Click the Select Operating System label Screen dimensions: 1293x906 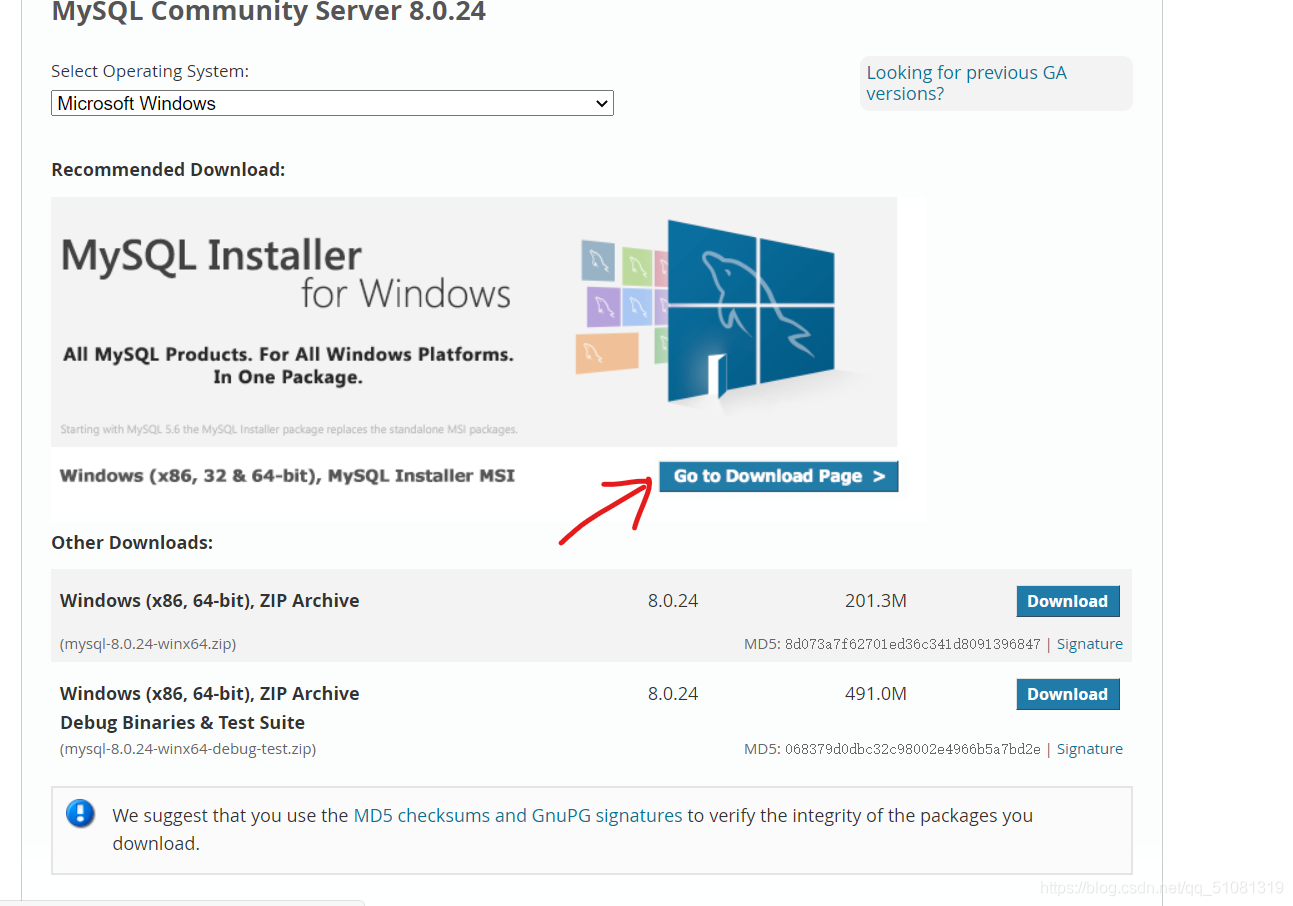click(150, 72)
